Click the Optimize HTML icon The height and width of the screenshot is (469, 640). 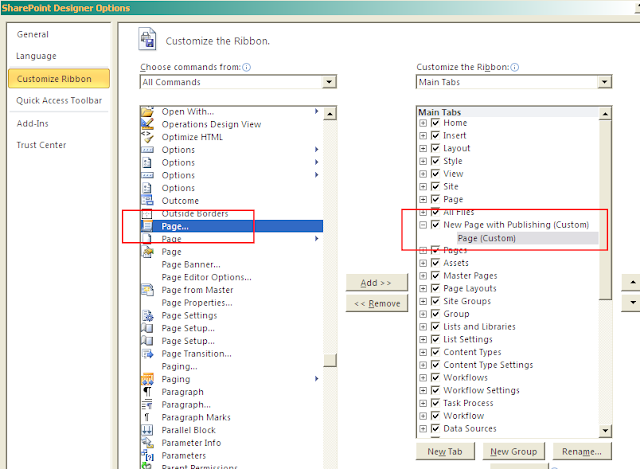coord(147,137)
